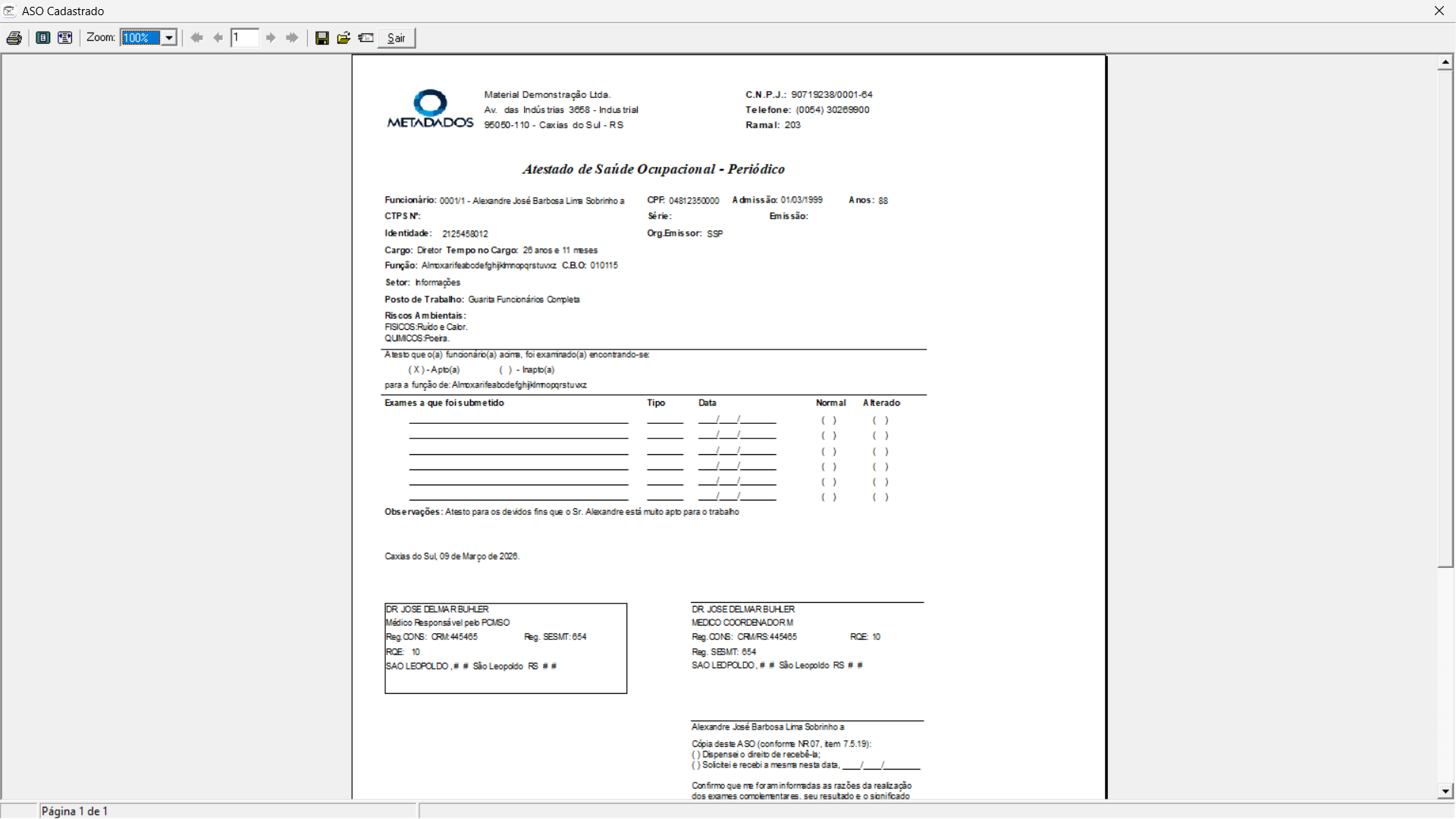Click the Print report icon
This screenshot has width=1456, height=819.
(14, 38)
